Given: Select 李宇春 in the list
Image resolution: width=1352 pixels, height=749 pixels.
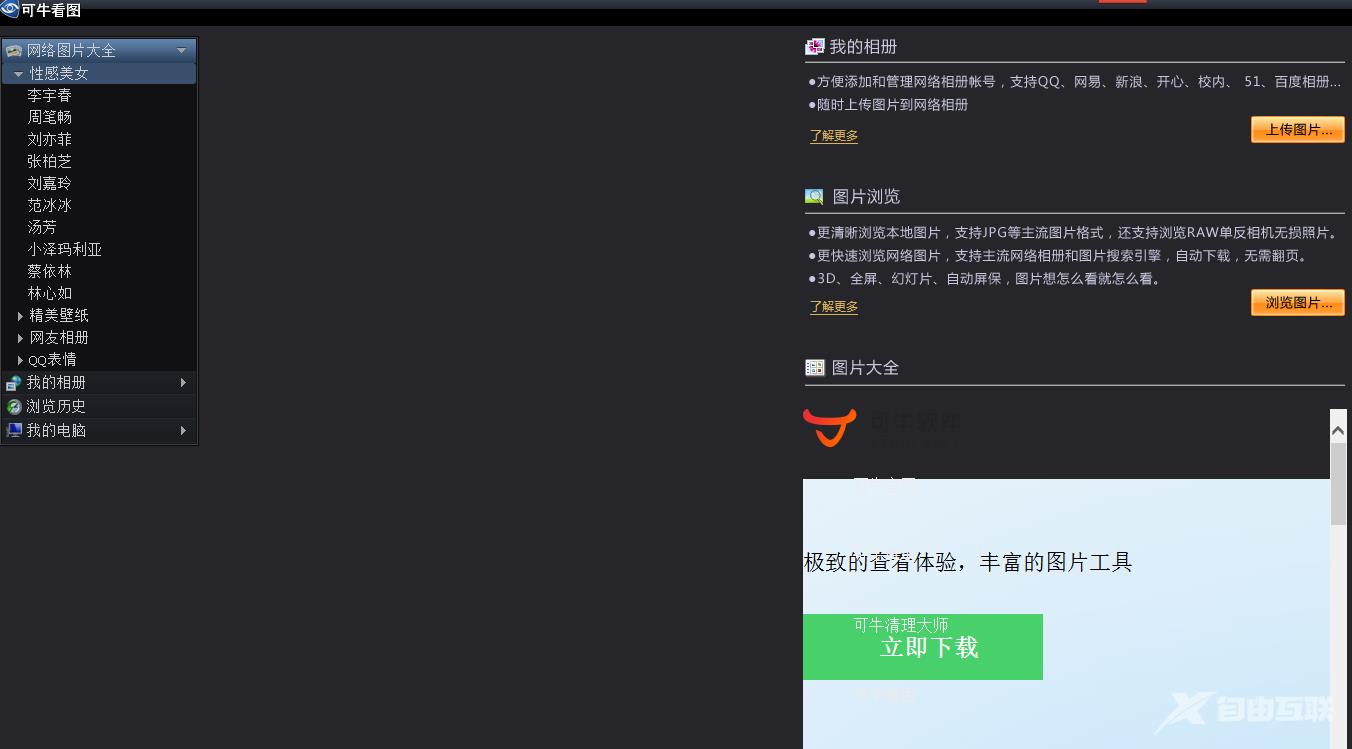Looking at the screenshot, I should (x=49, y=96).
